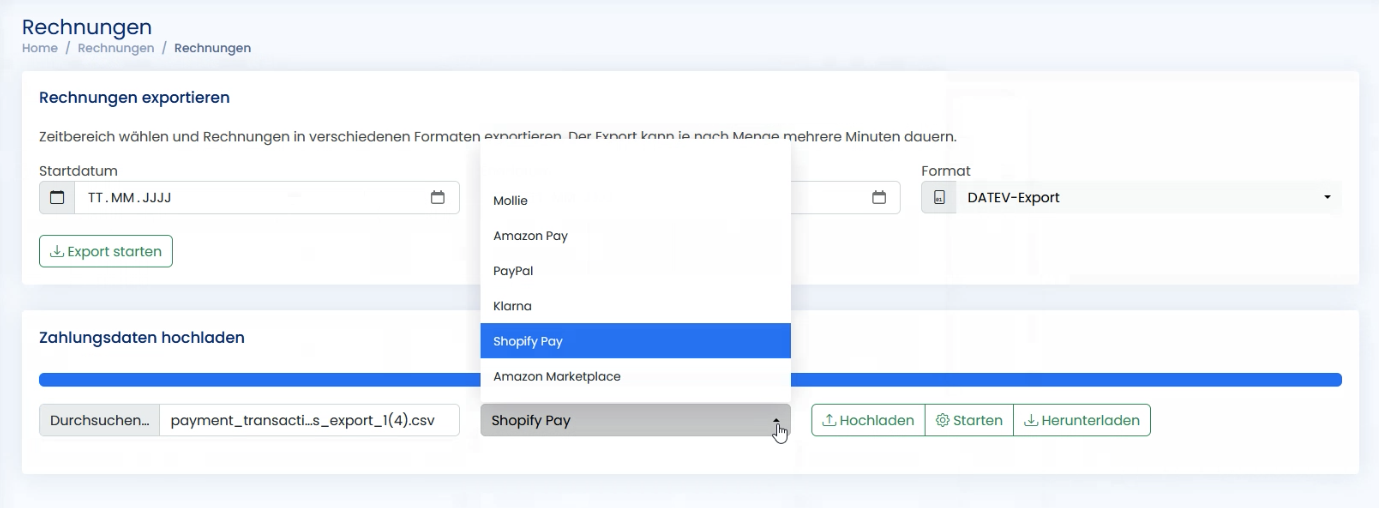Select Amazon Pay from the provider list
This screenshot has height=508, width=1379.
coord(635,236)
